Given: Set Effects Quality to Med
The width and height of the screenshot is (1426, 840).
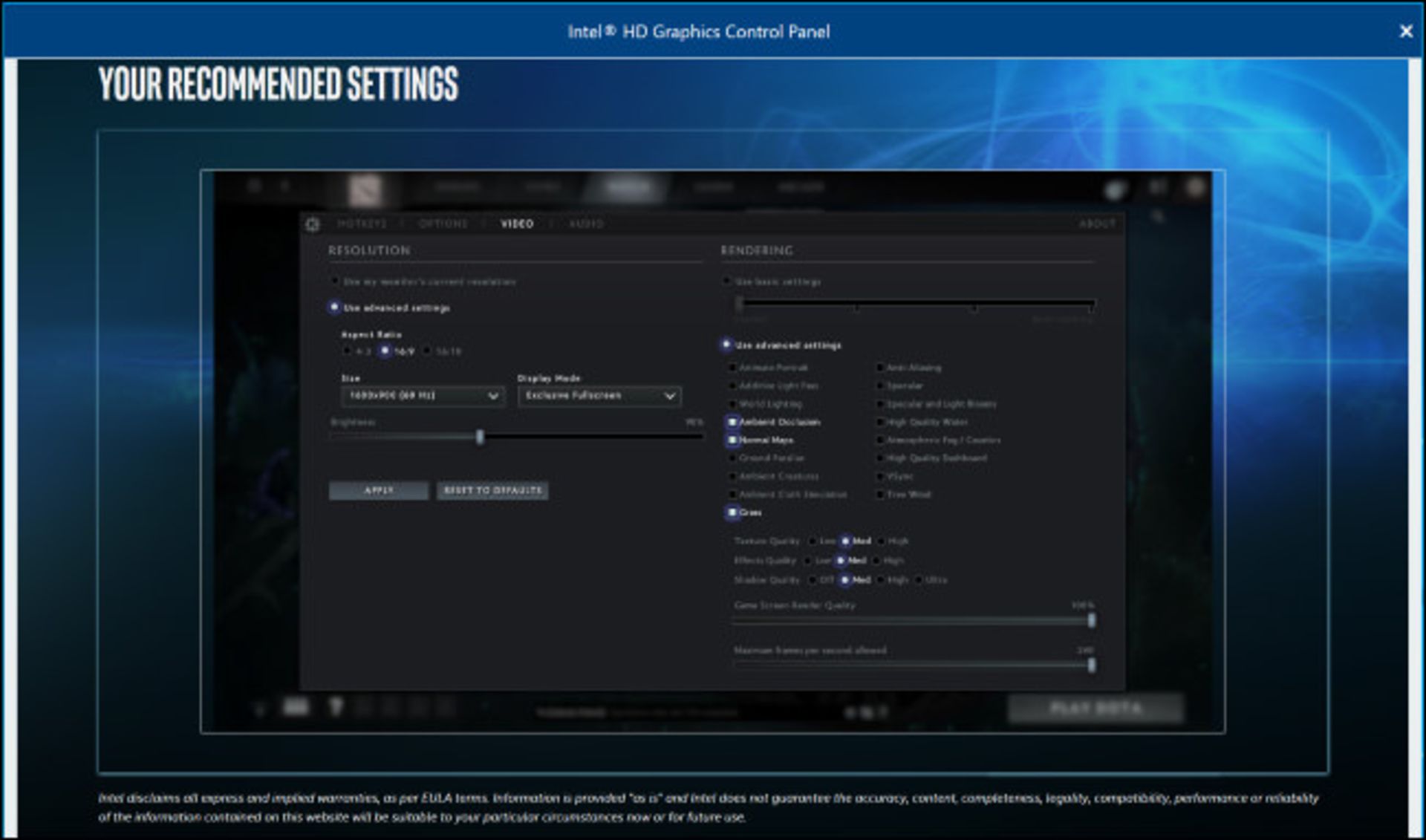Looking at the screenshot, I should 841,560.
